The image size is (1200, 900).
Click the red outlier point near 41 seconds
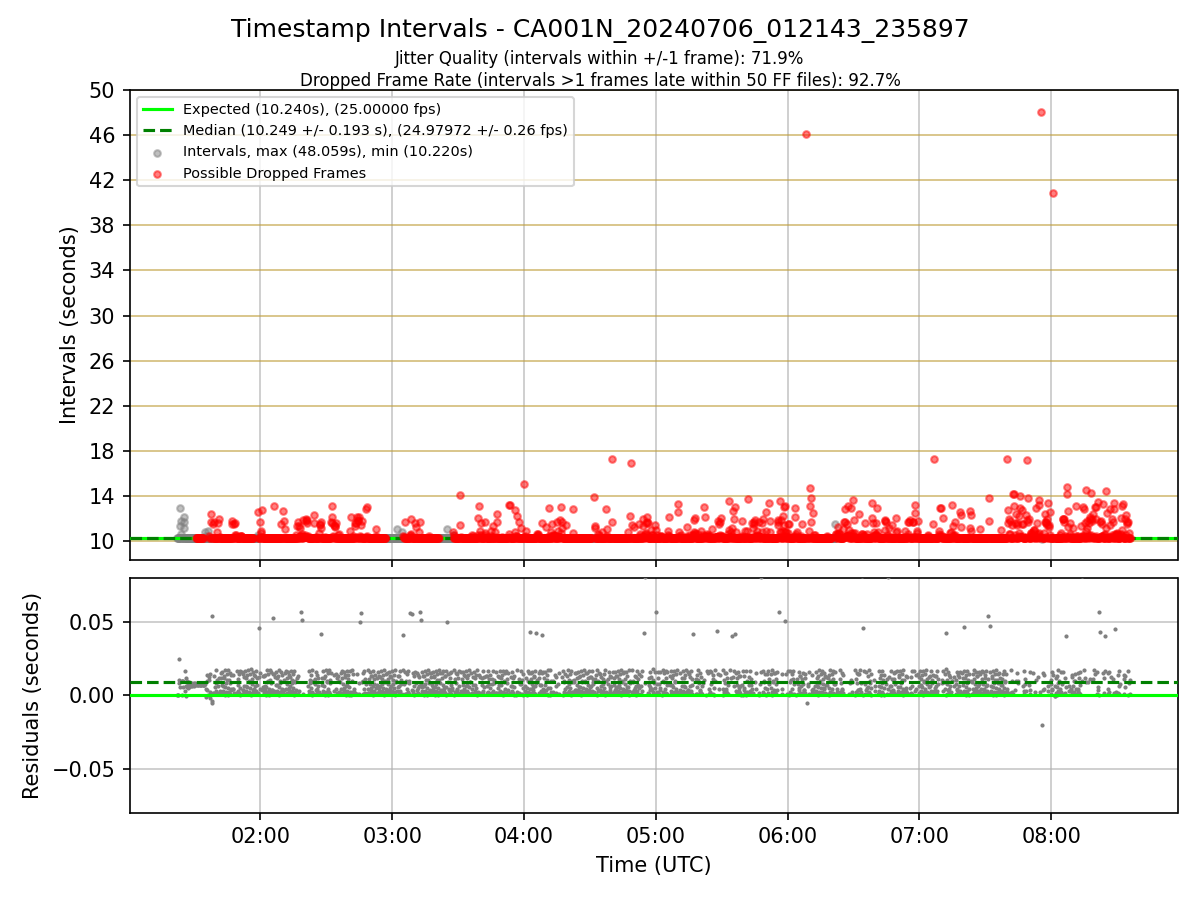1053,193
